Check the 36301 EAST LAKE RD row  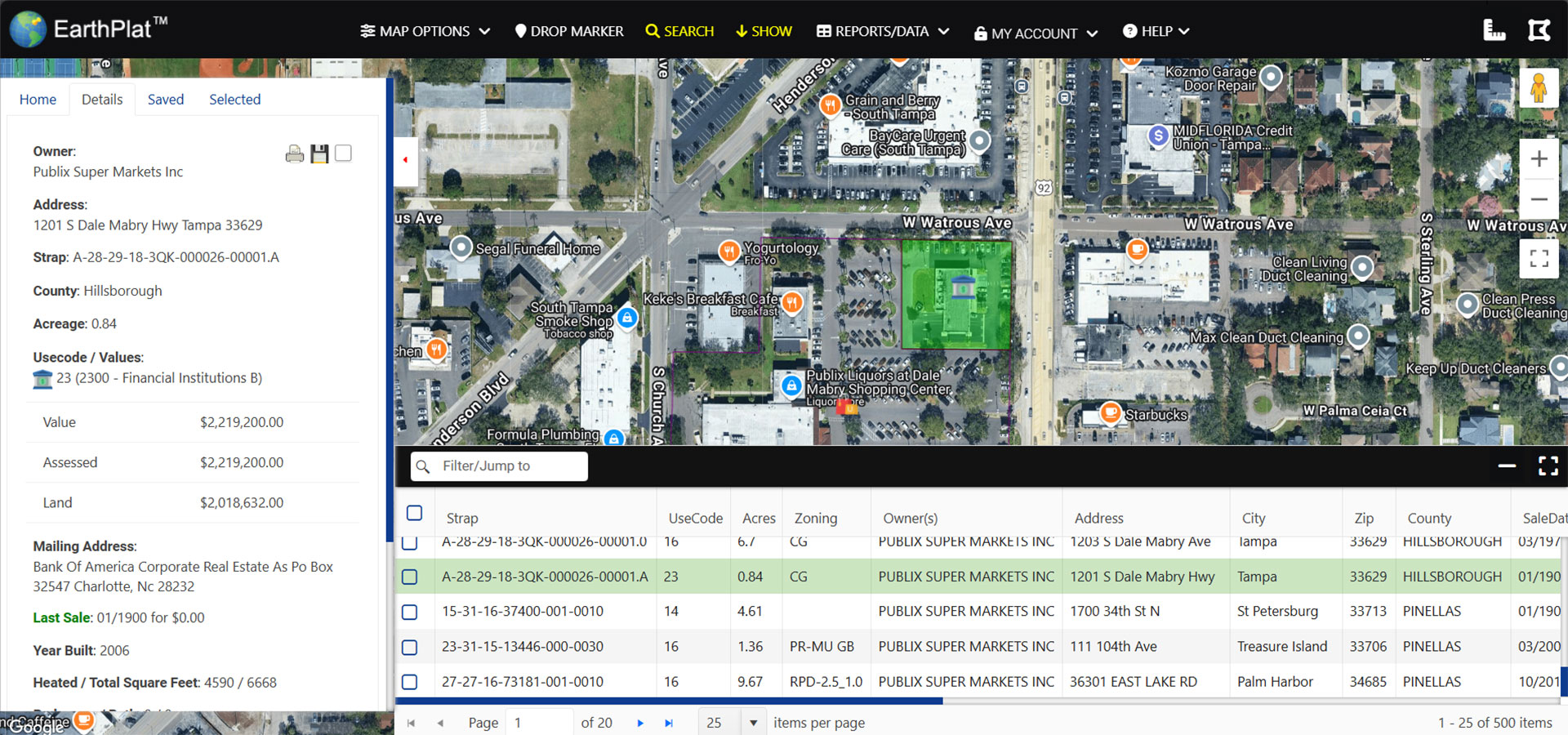click(x=410, y=682)
